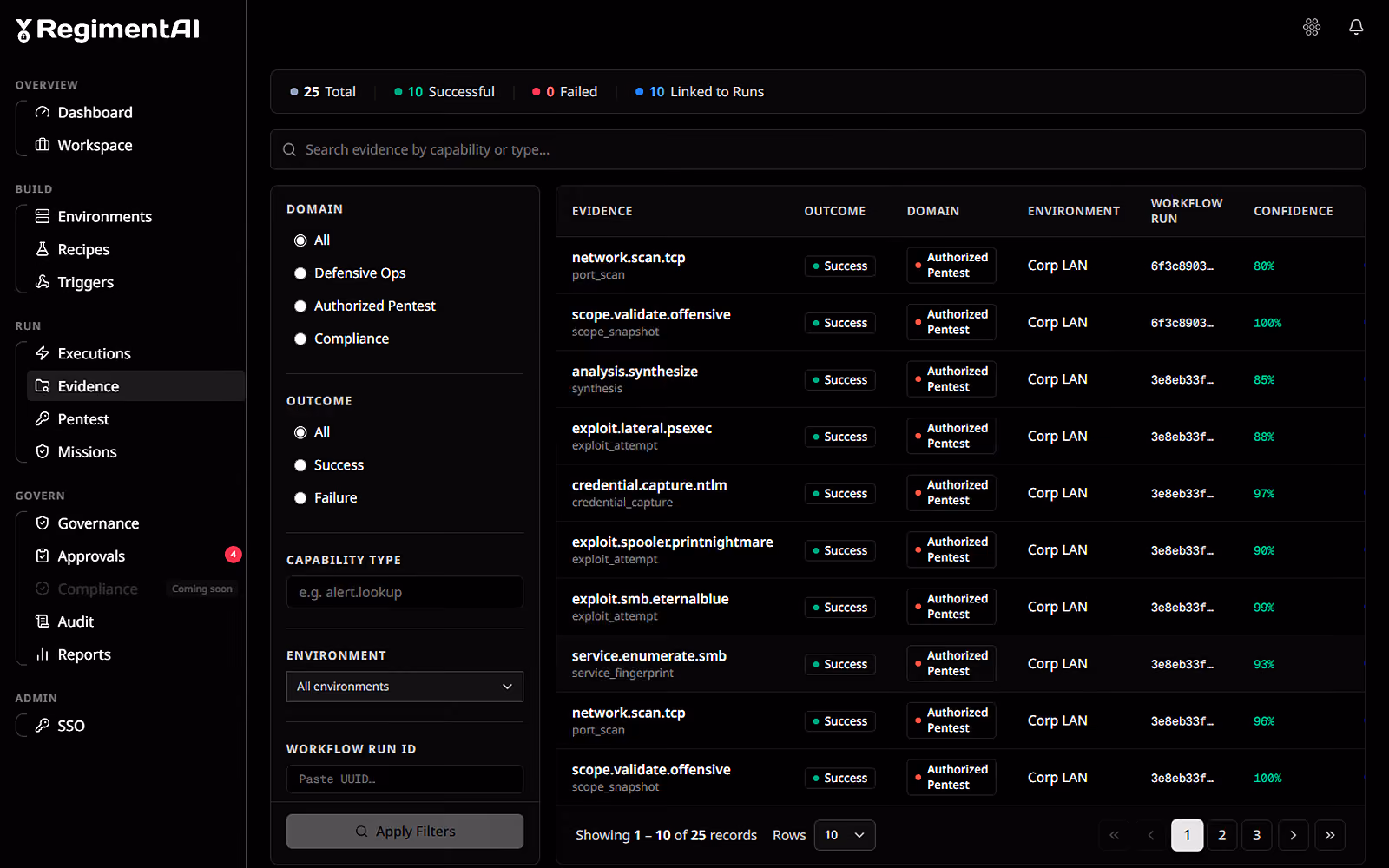This screenshot has width=1389, height=868.
Task: Select Defensive Ops domain radio button
Action: pos(300,273)
